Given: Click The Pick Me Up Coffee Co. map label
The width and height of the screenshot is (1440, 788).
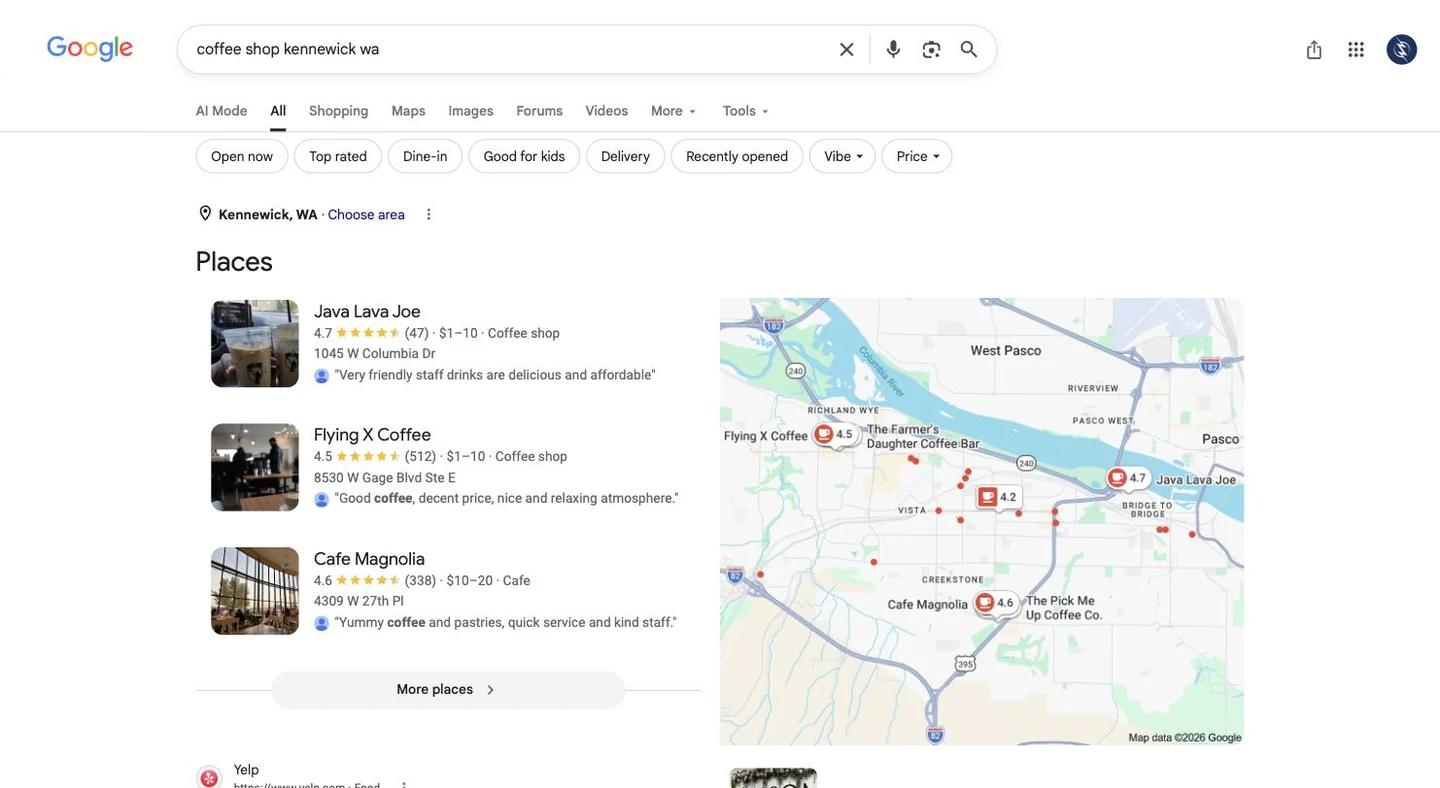Looking at the screenshot, I should pyautogui.click(x=1064, y=608).
